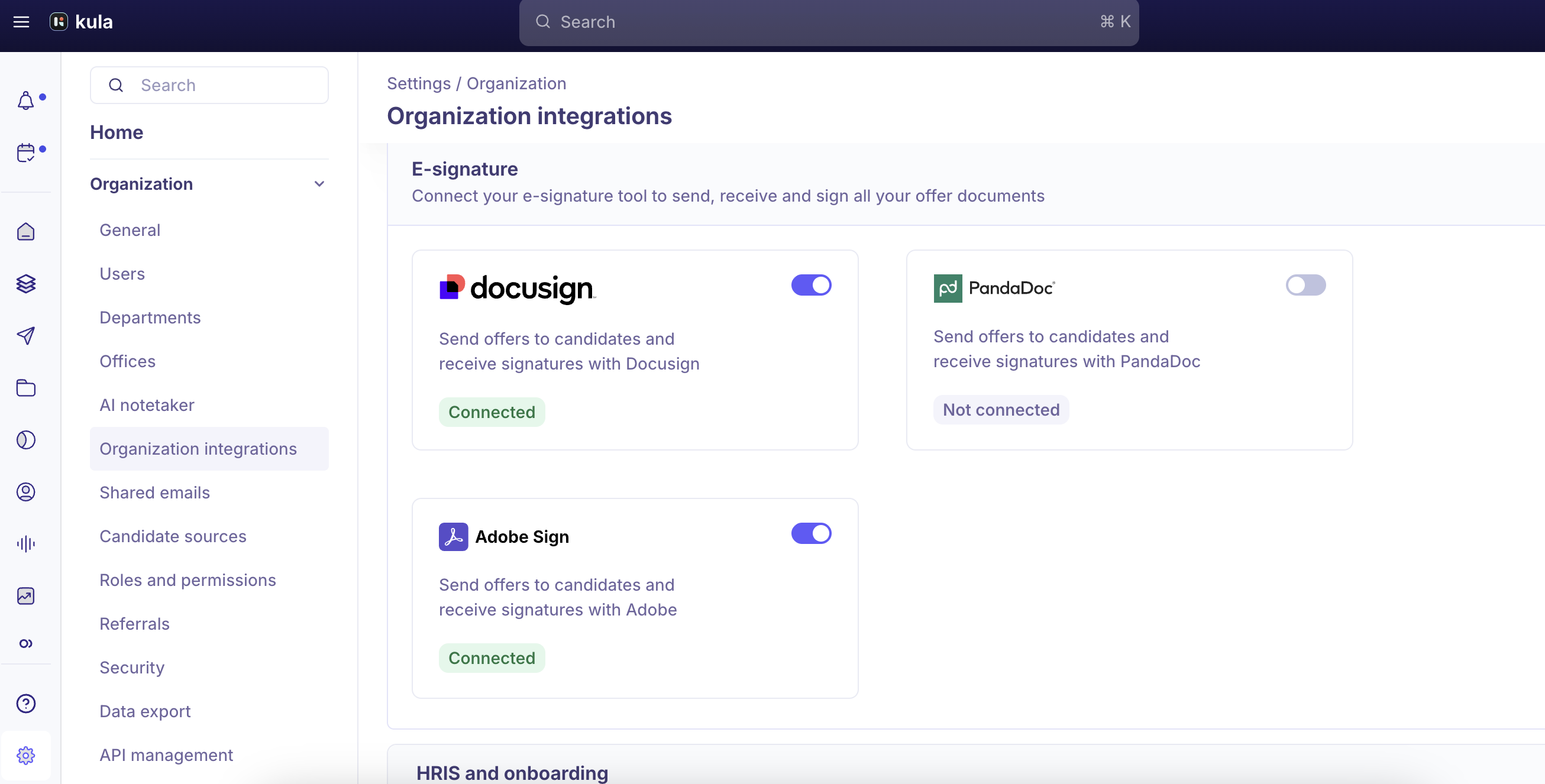Open the audio waveform icon
The width and height of the screenshot is (1545, 784).
(x=26, y=543)
